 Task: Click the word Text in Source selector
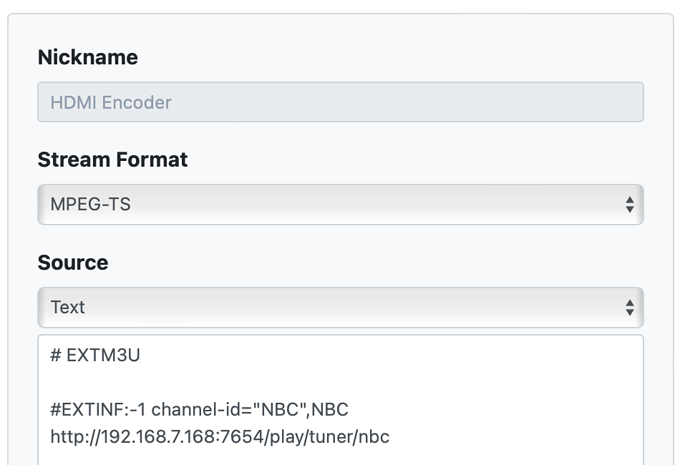click(68, 307)
